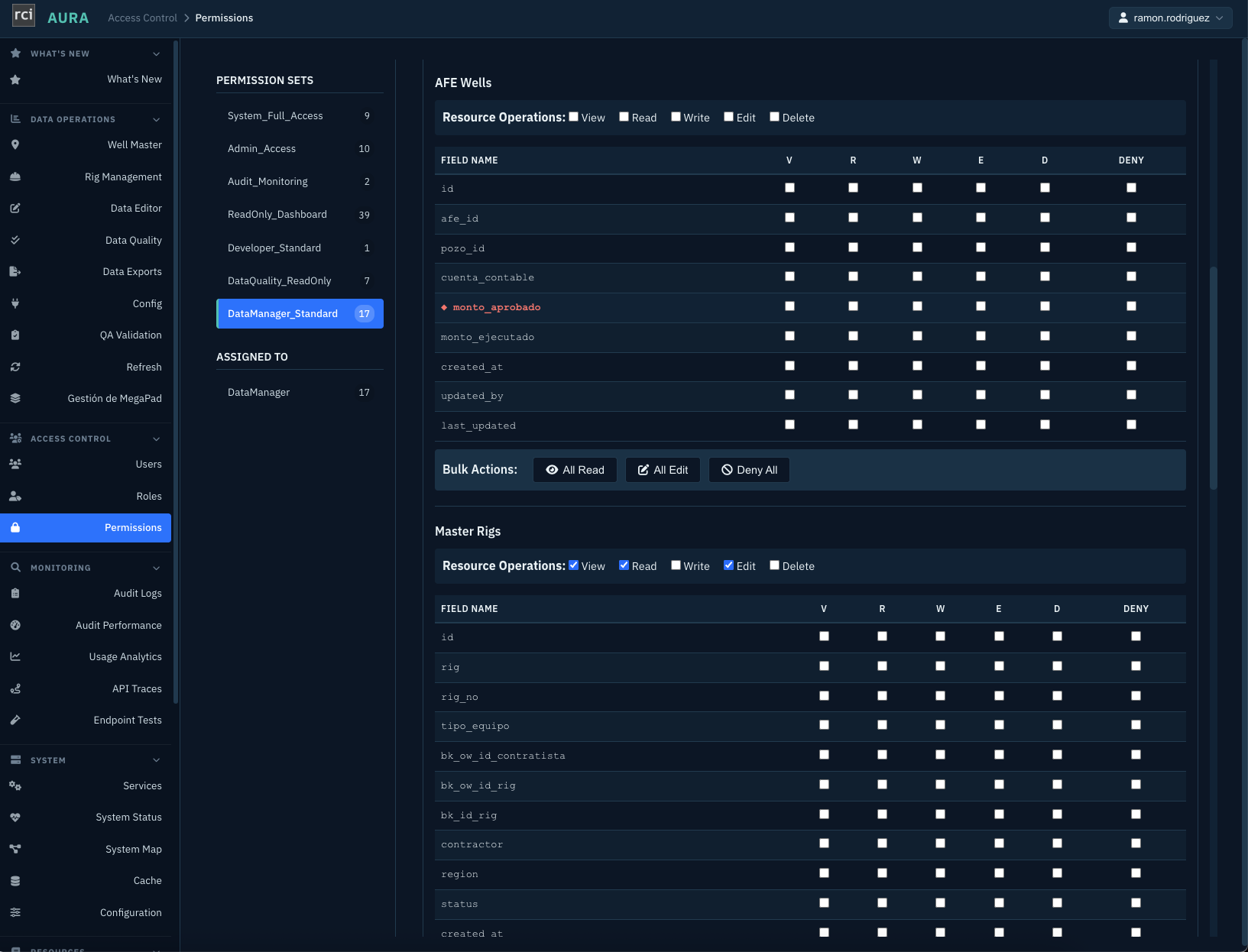Viewport: 1248px width, 952px height.
Task: Click the permissions panel vertical scrollbar
Action: pos(1213,378)
